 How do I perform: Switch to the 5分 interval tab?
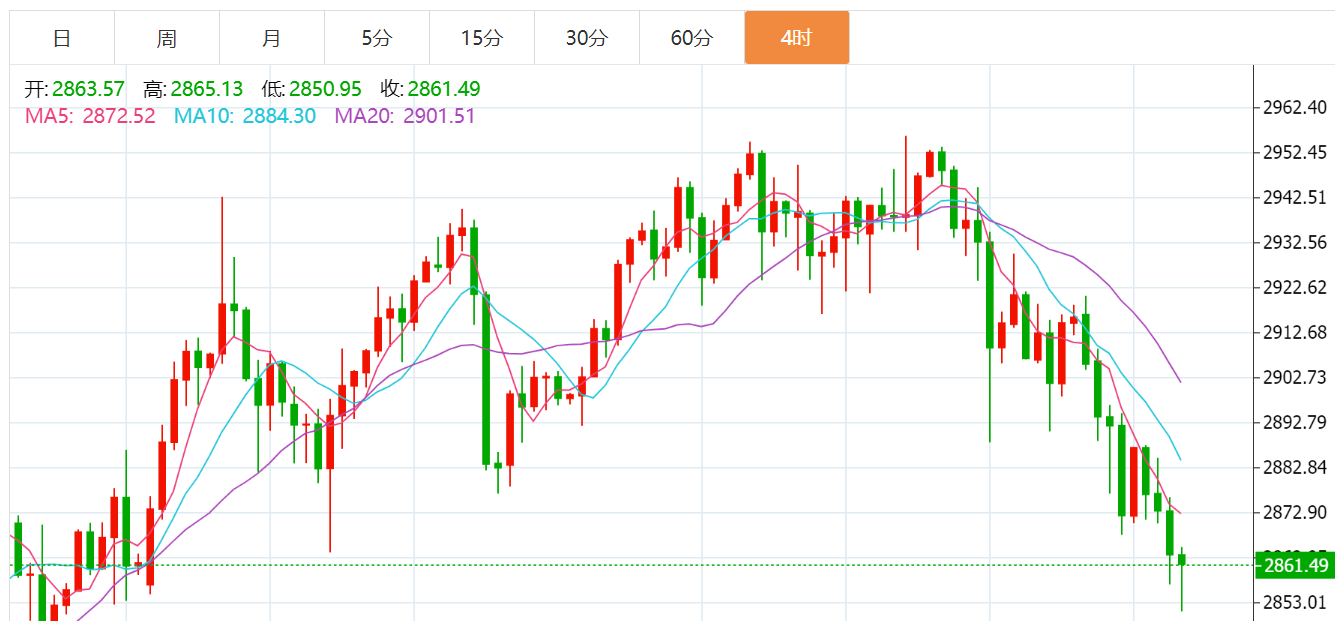coord(377,38)
